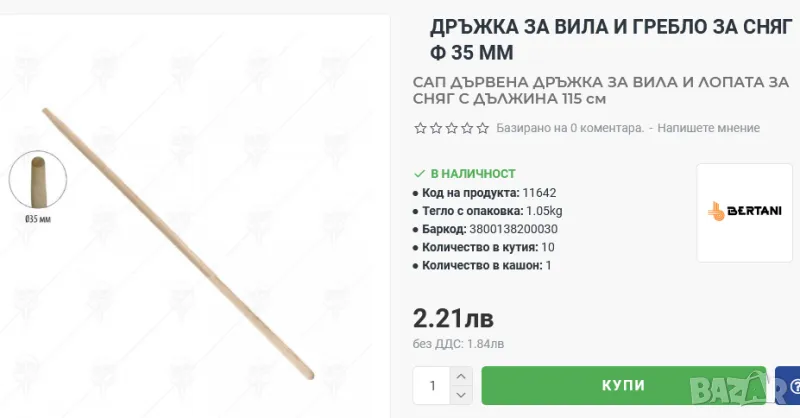Click the fifth rating star
800x418 pixels.
[483, 128]
